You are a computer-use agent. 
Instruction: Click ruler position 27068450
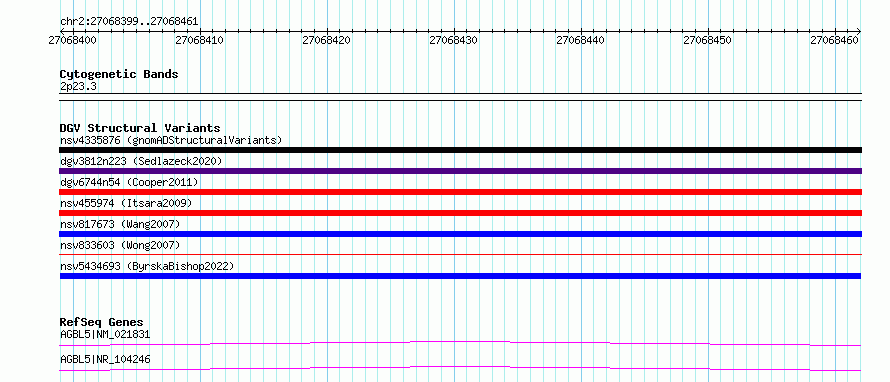[x=708, y=40]
